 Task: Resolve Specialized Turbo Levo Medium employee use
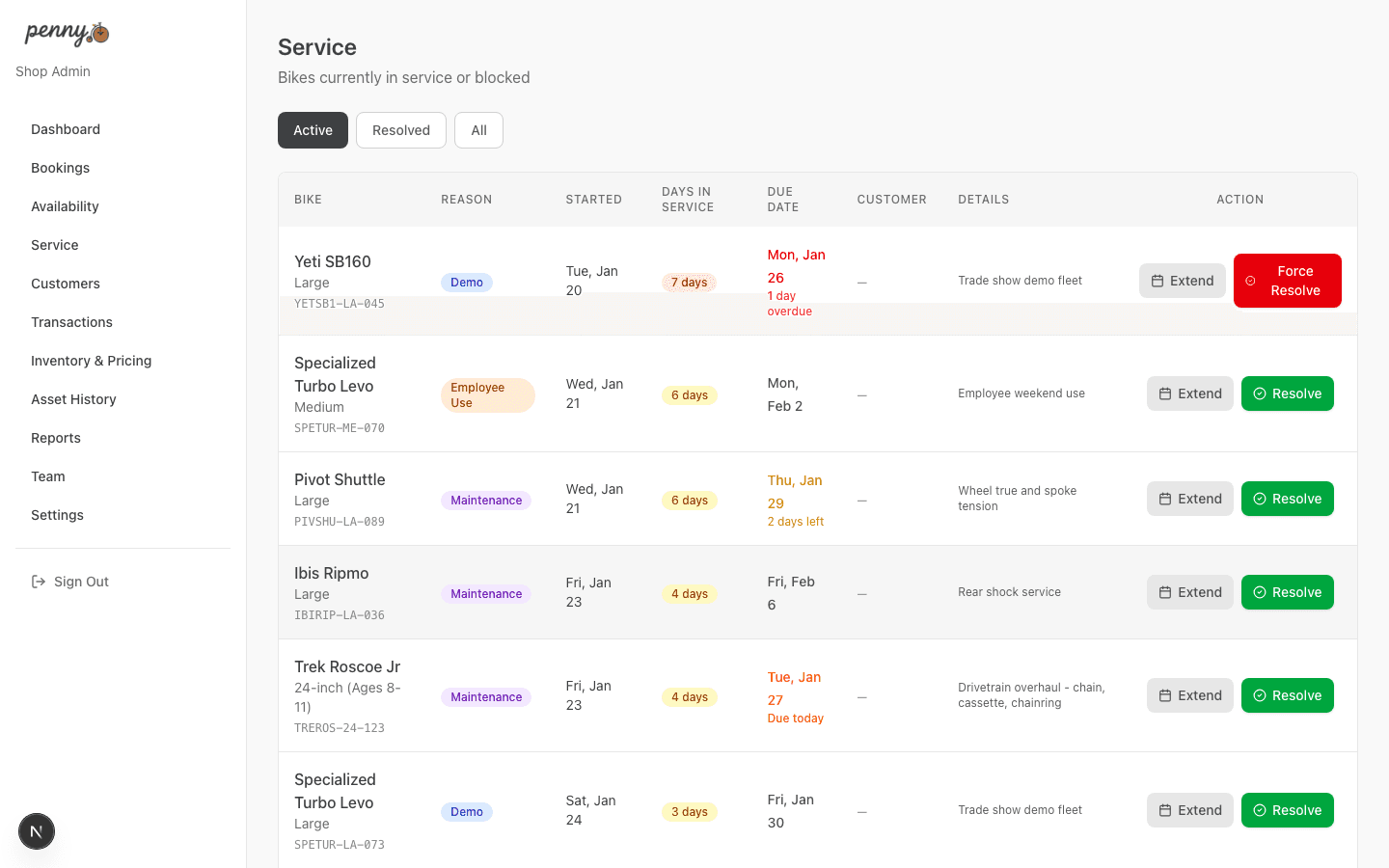pos(1287,393)
